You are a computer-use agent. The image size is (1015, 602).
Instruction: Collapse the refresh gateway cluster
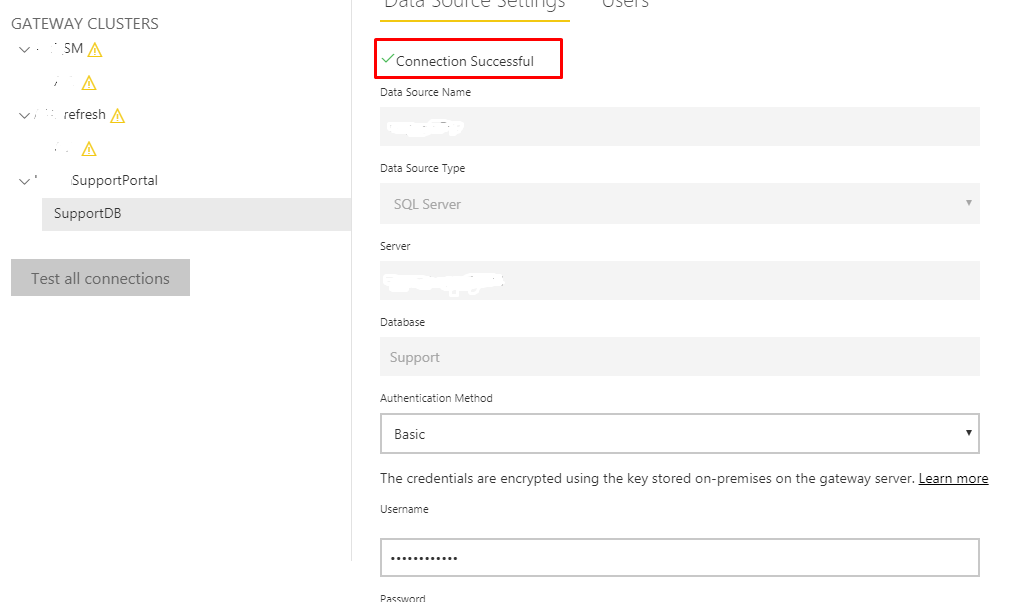[x=25, y=115]
